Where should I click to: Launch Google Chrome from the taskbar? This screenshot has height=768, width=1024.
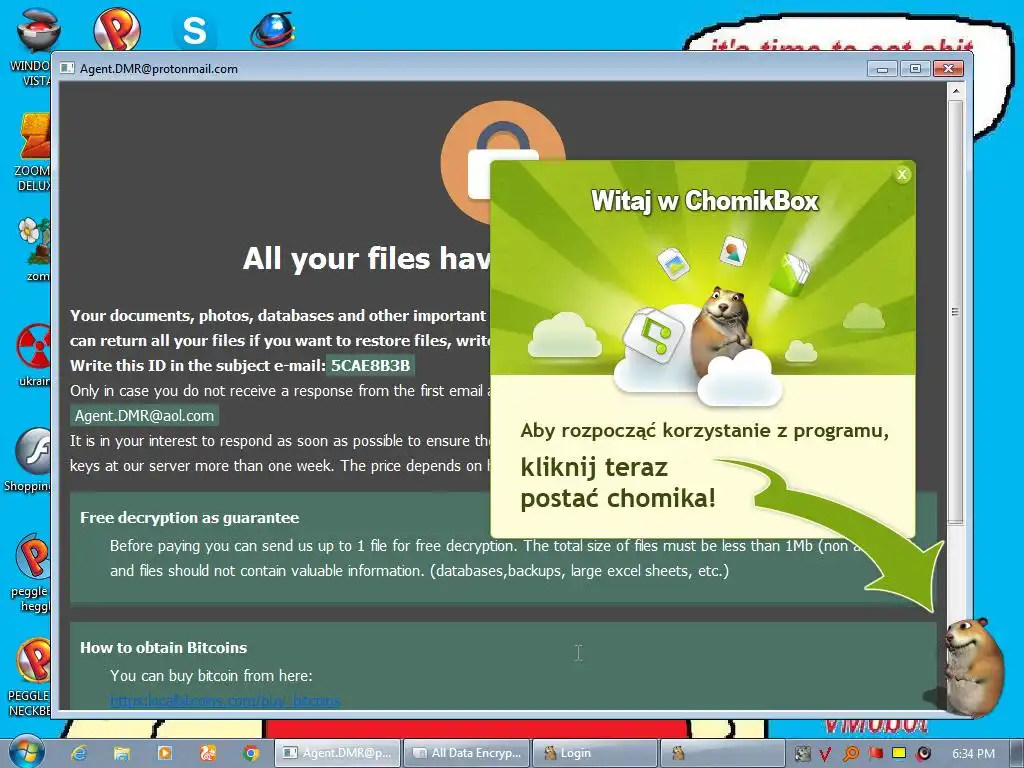point(251,753)
